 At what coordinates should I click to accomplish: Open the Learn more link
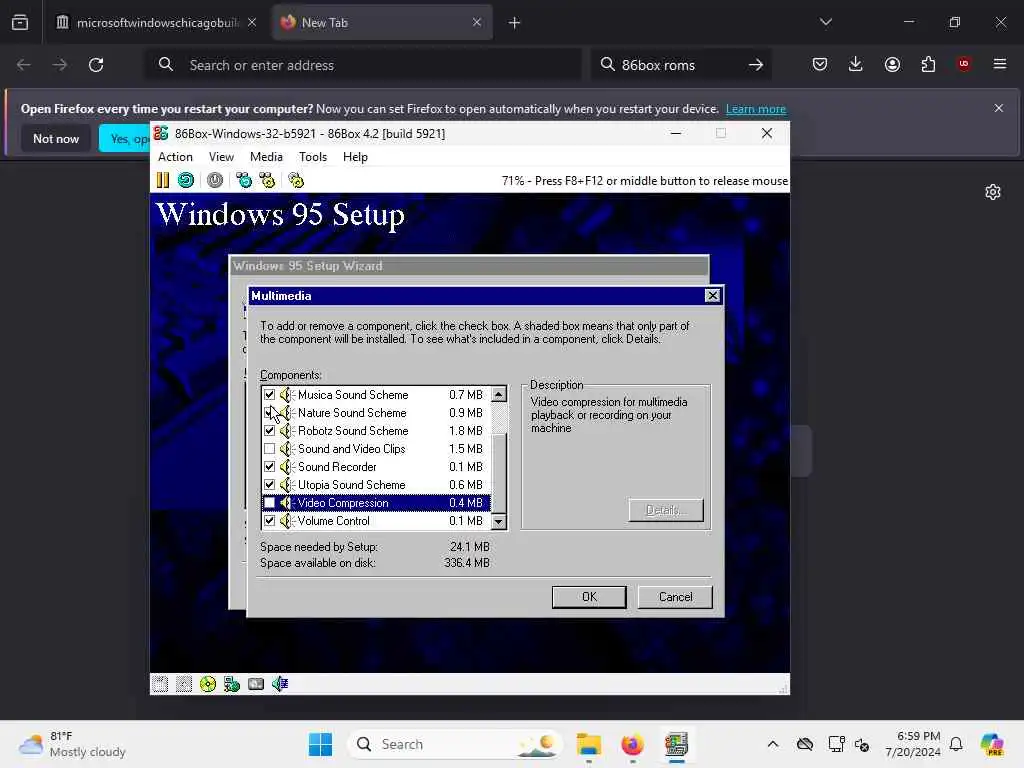coord(756,109)
